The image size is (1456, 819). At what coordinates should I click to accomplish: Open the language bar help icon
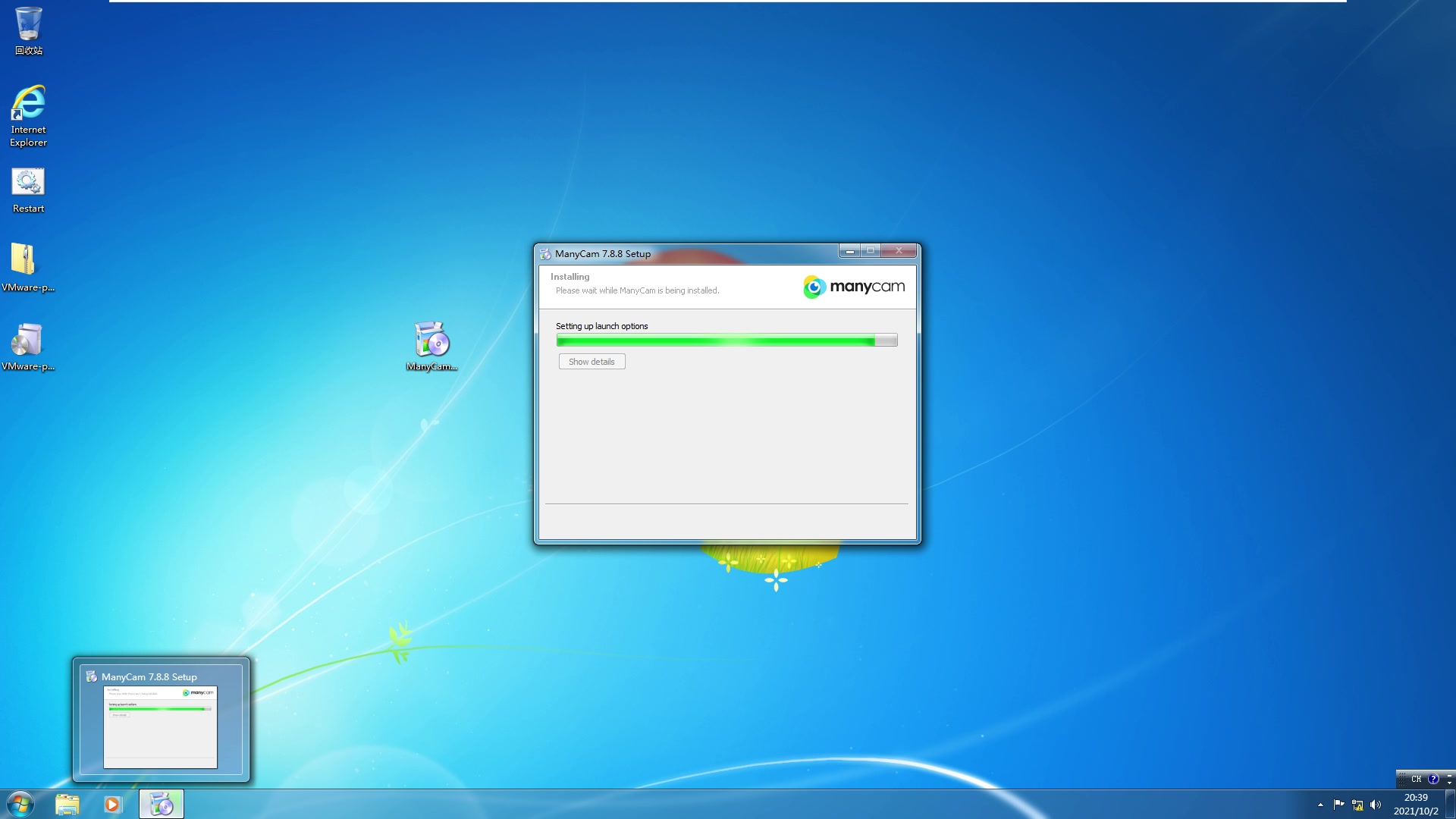(x=1432, y=779)
